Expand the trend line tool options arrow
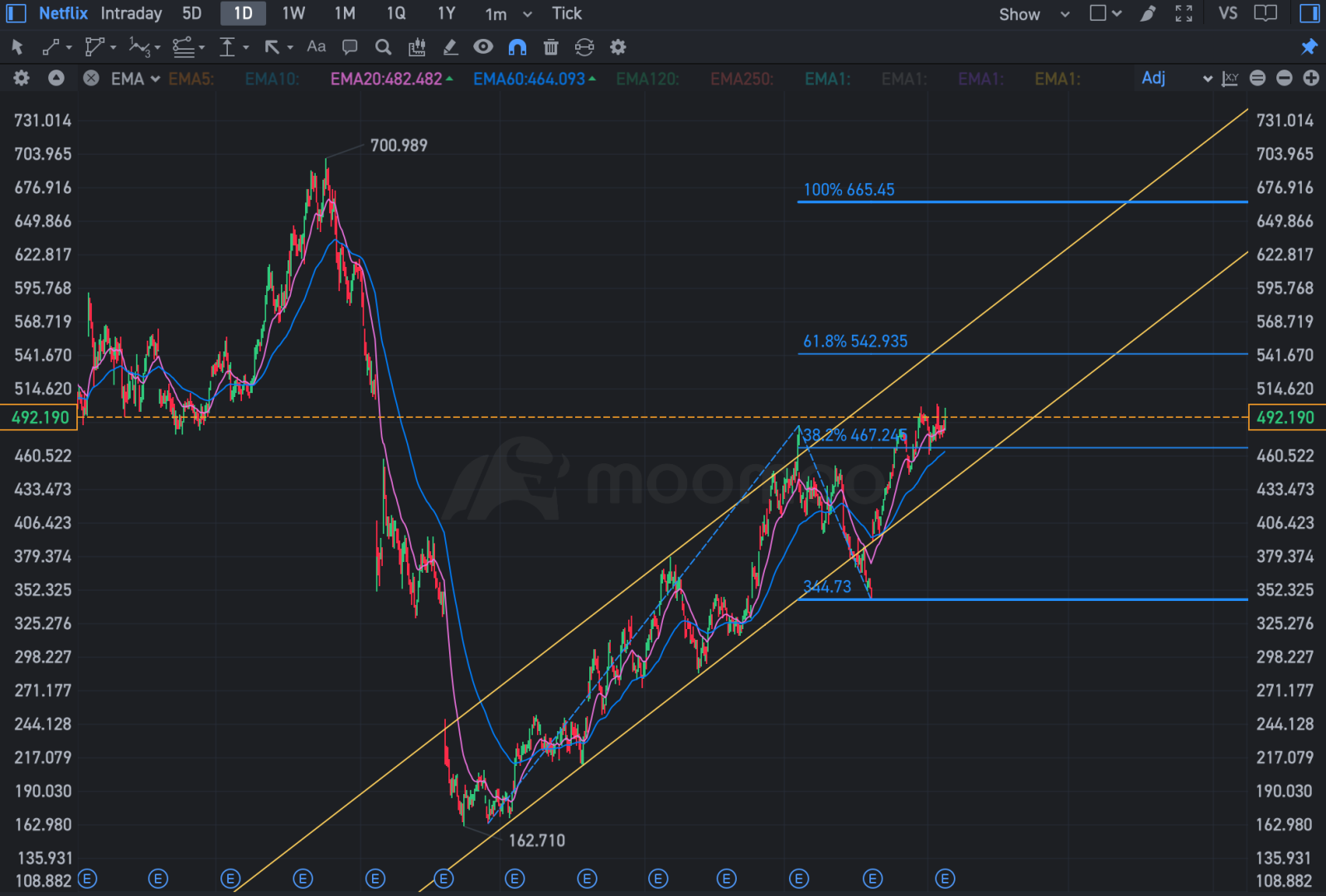Screen dimensions: 1326x896 pyautogui.click(x=69, y=48)
